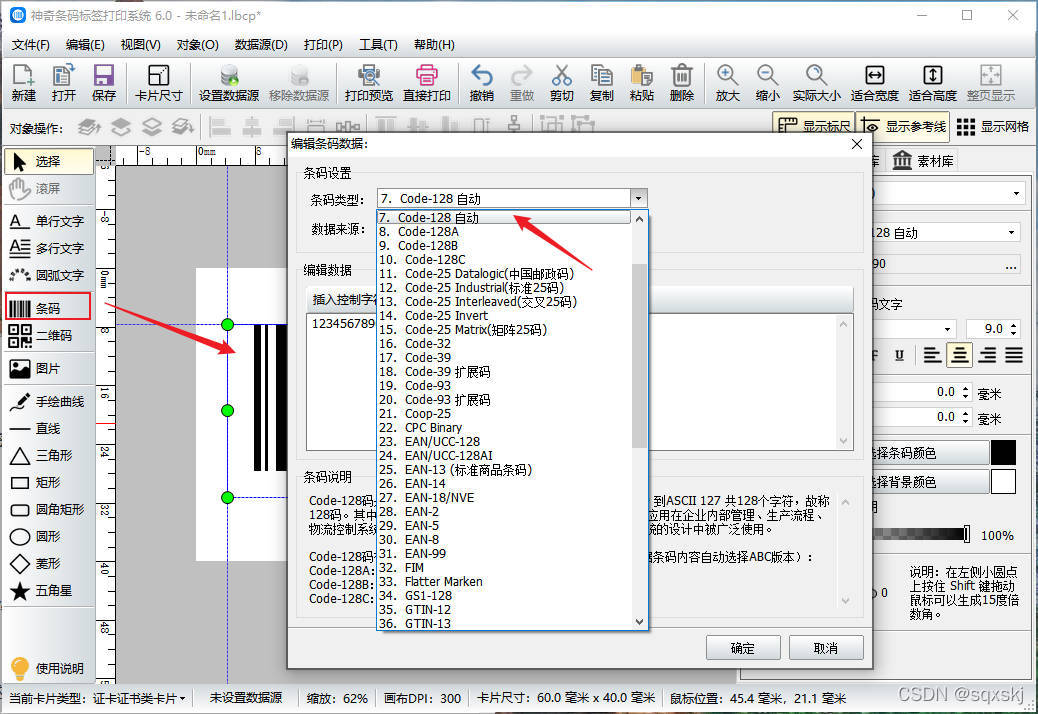Confirm dialog with 确定 button
The height and width of the screenshot is (714, 1038).
pos(743,648)
